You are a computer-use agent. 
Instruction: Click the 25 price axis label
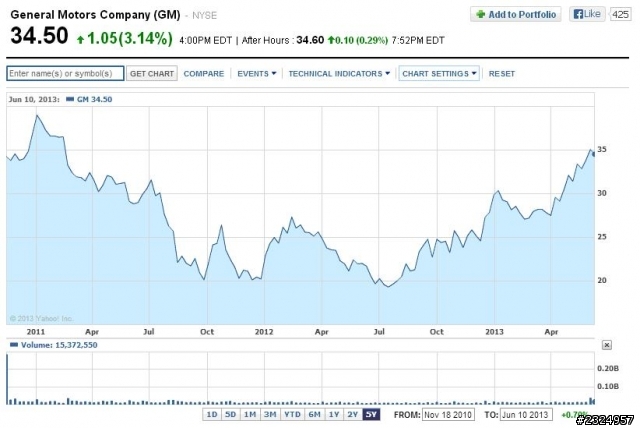click(x=602, y=237)
